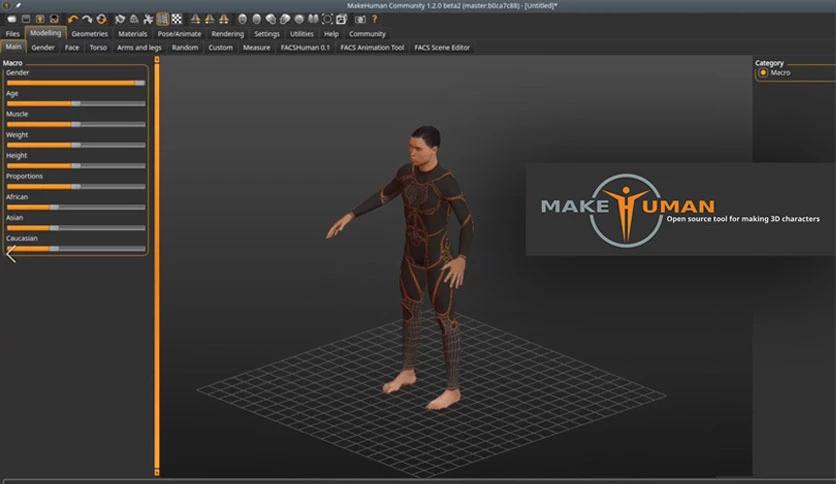
Task: Click the Save toolbar icon
Action: coord(40,19)
